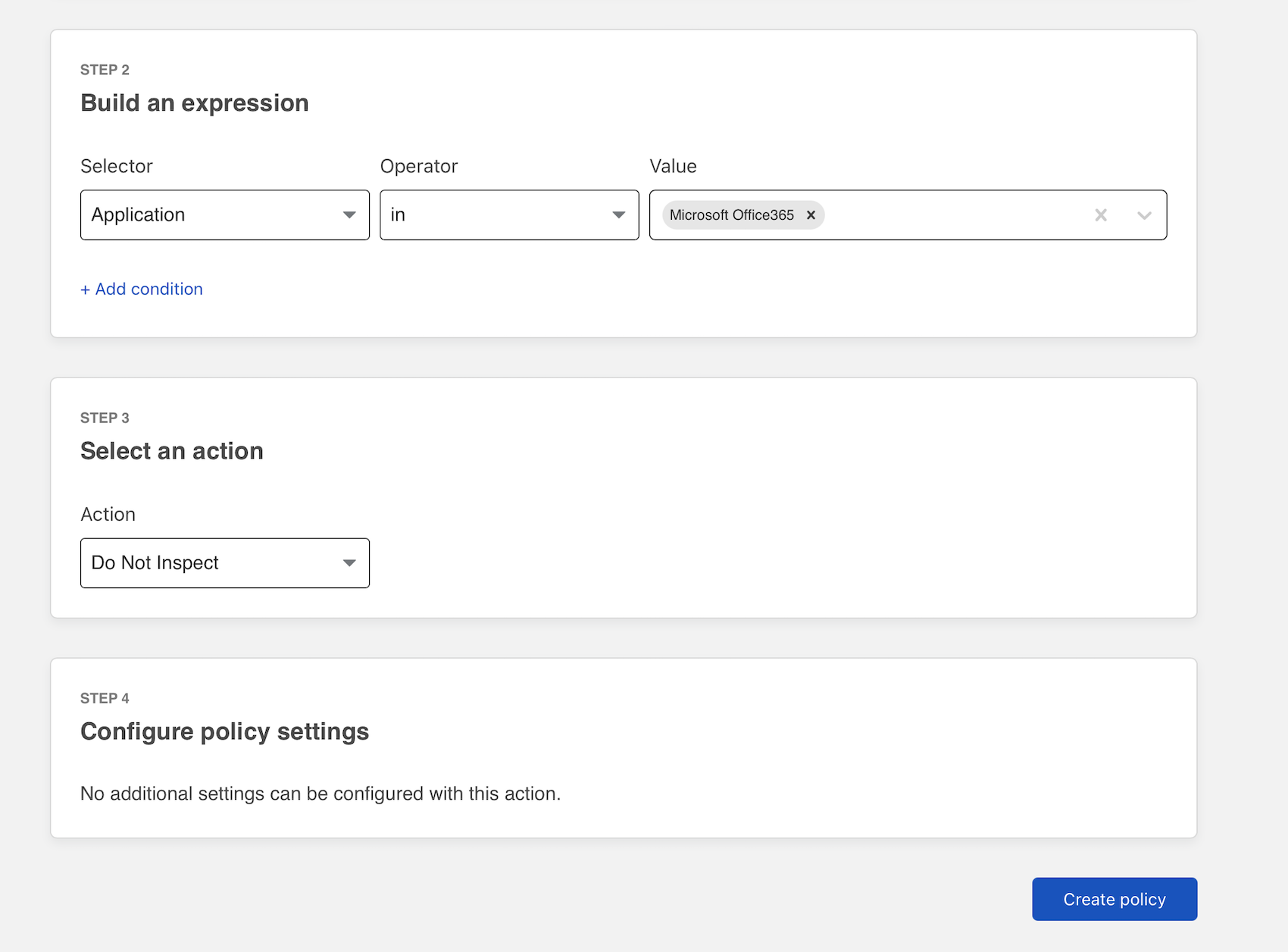The height and width of the screenshot is (952, 1288).
Task: Add a new condition to the expression
Action: (x=142, y=289)
